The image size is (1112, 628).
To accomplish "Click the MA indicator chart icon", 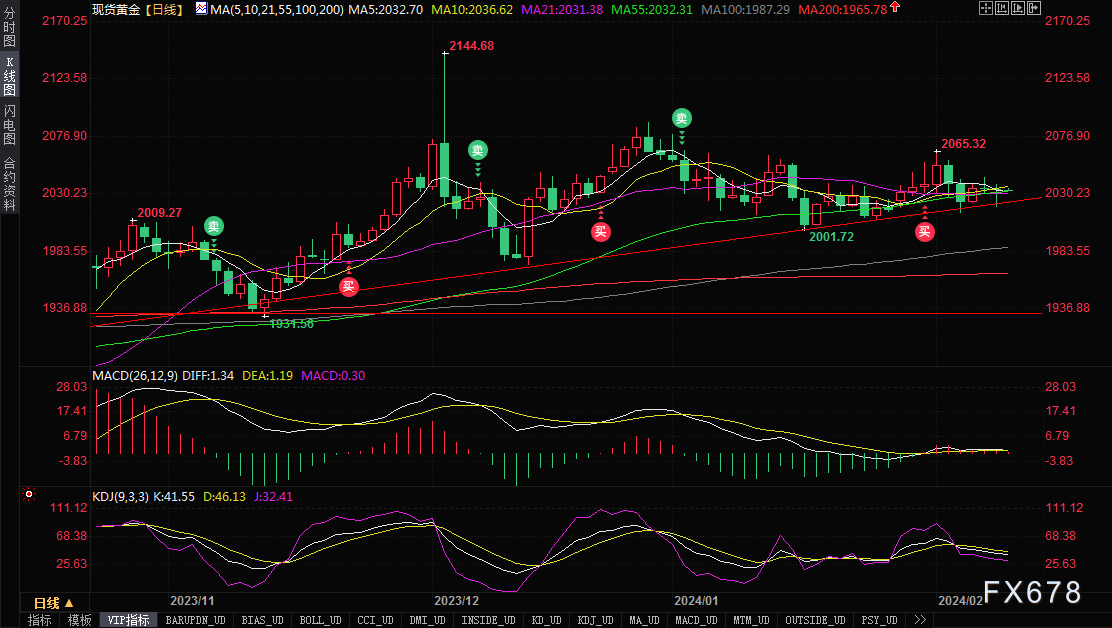I will coord(201,9).
